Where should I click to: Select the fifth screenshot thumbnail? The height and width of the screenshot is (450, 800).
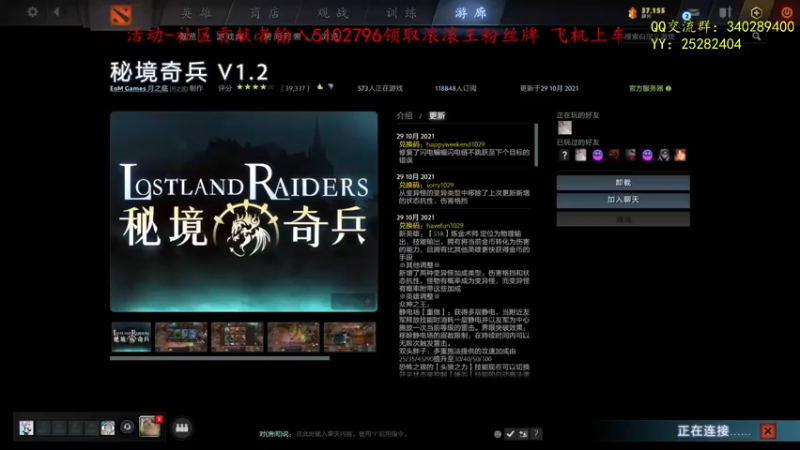(x=349, y=337)
